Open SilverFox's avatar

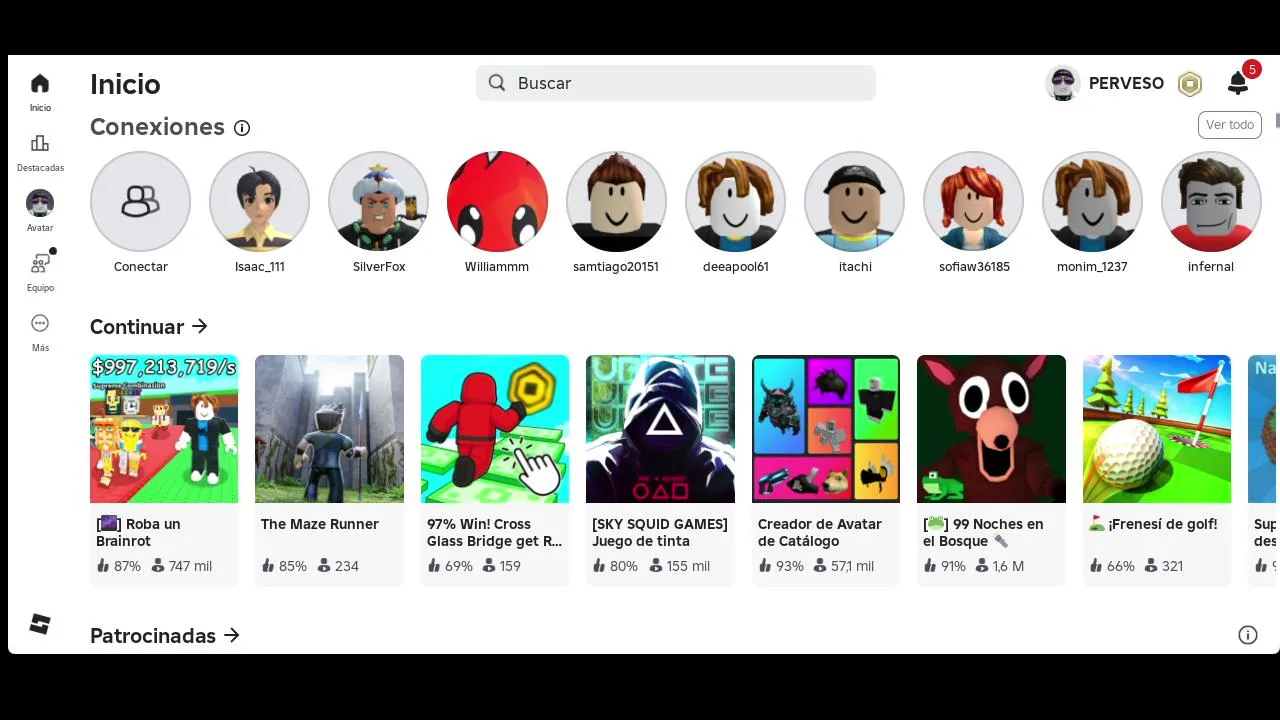[x=378, y=201]
